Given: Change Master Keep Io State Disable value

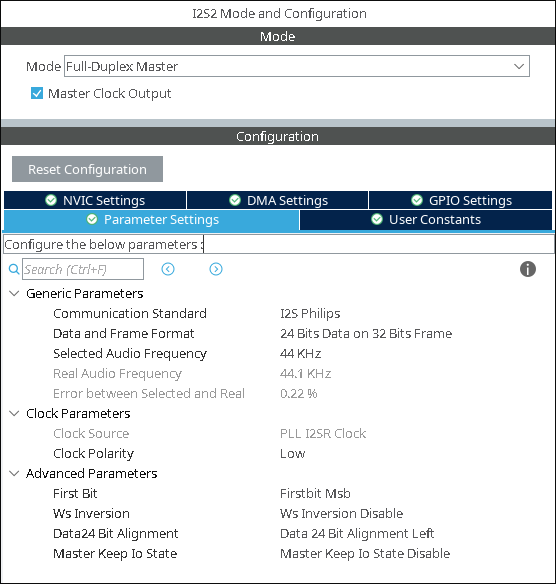Looking at the screenshot, I should [x=365, y=553].
